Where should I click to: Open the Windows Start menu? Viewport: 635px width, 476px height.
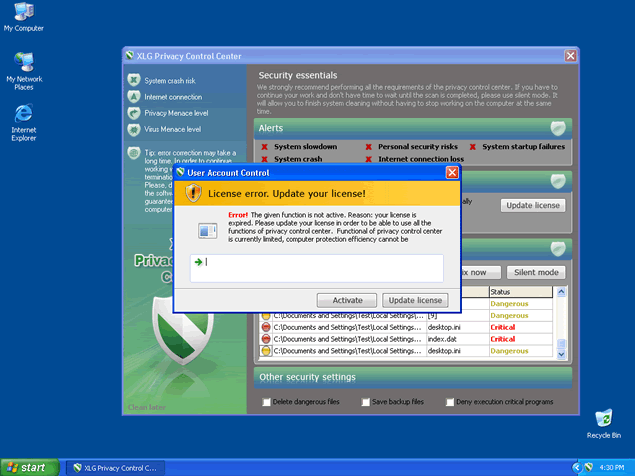(x=27, y=467)
